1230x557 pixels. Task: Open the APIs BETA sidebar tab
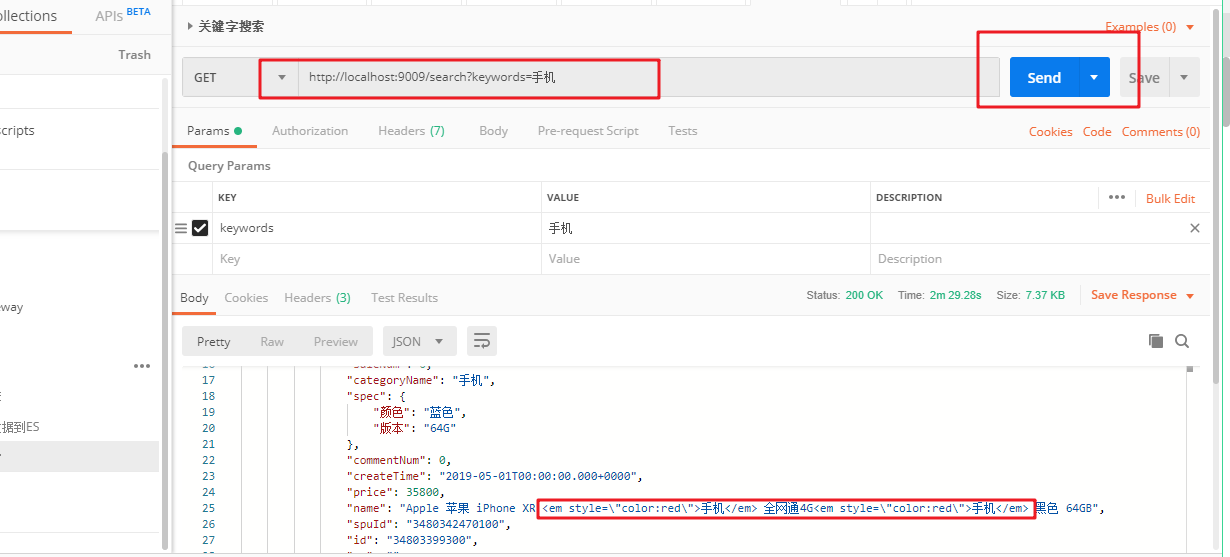[123, 16]
